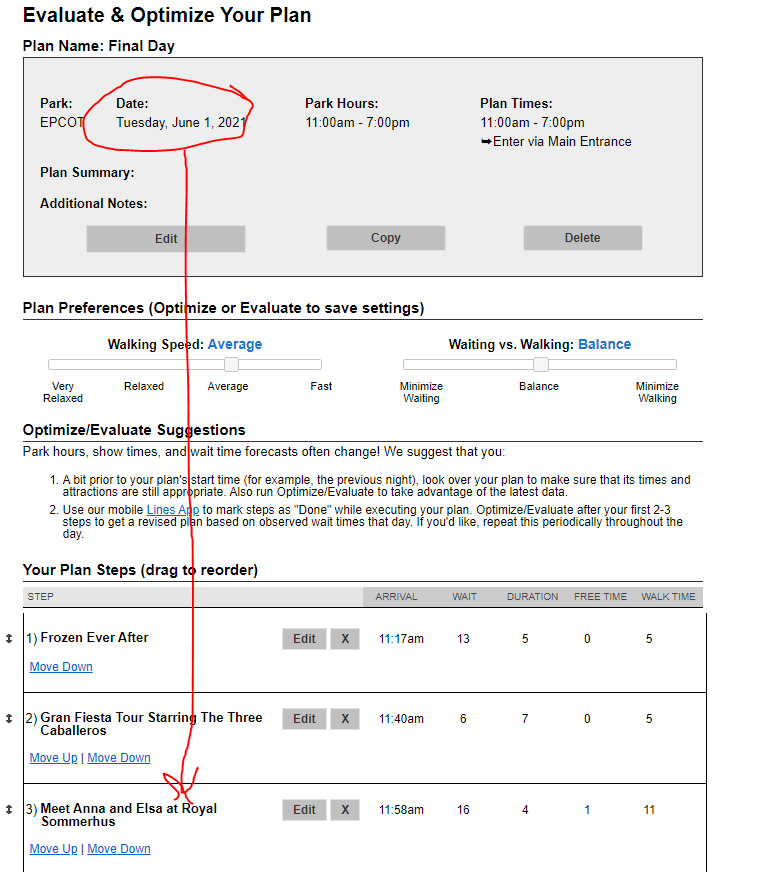The height and width of the screenshot is (872, 781).
Task: Click the drag handle icon for Frozen Ever After
Action: click(x=9, y=638)
